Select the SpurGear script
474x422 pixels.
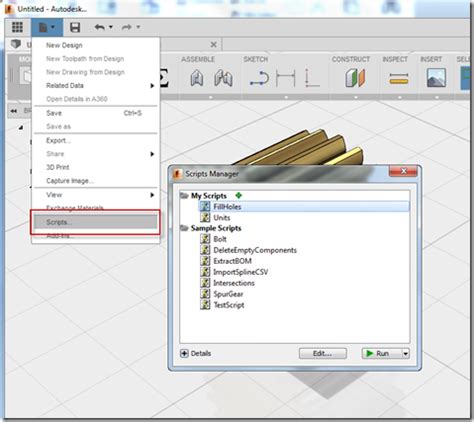coord(222,294)
